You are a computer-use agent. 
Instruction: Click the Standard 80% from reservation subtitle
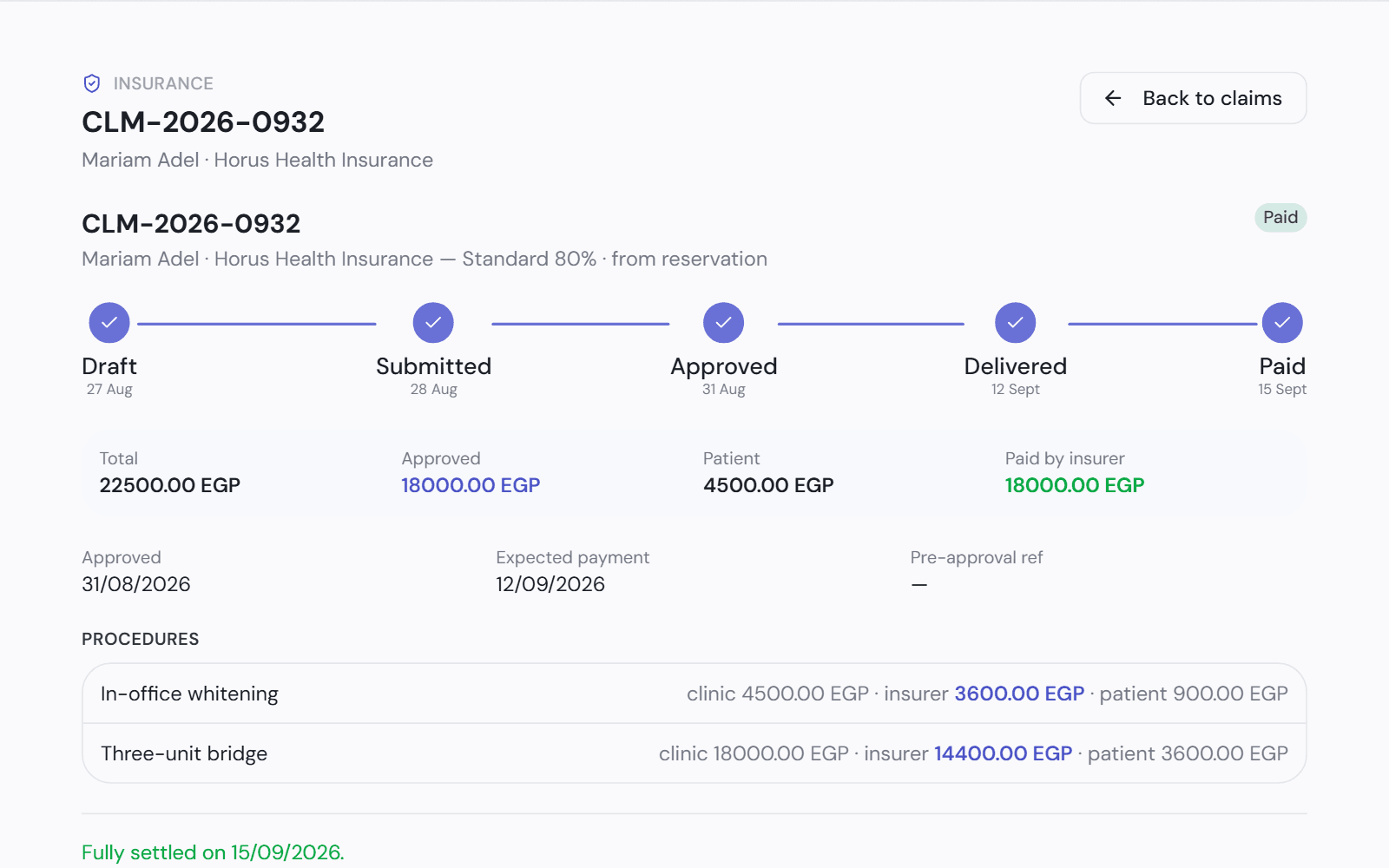425,259
